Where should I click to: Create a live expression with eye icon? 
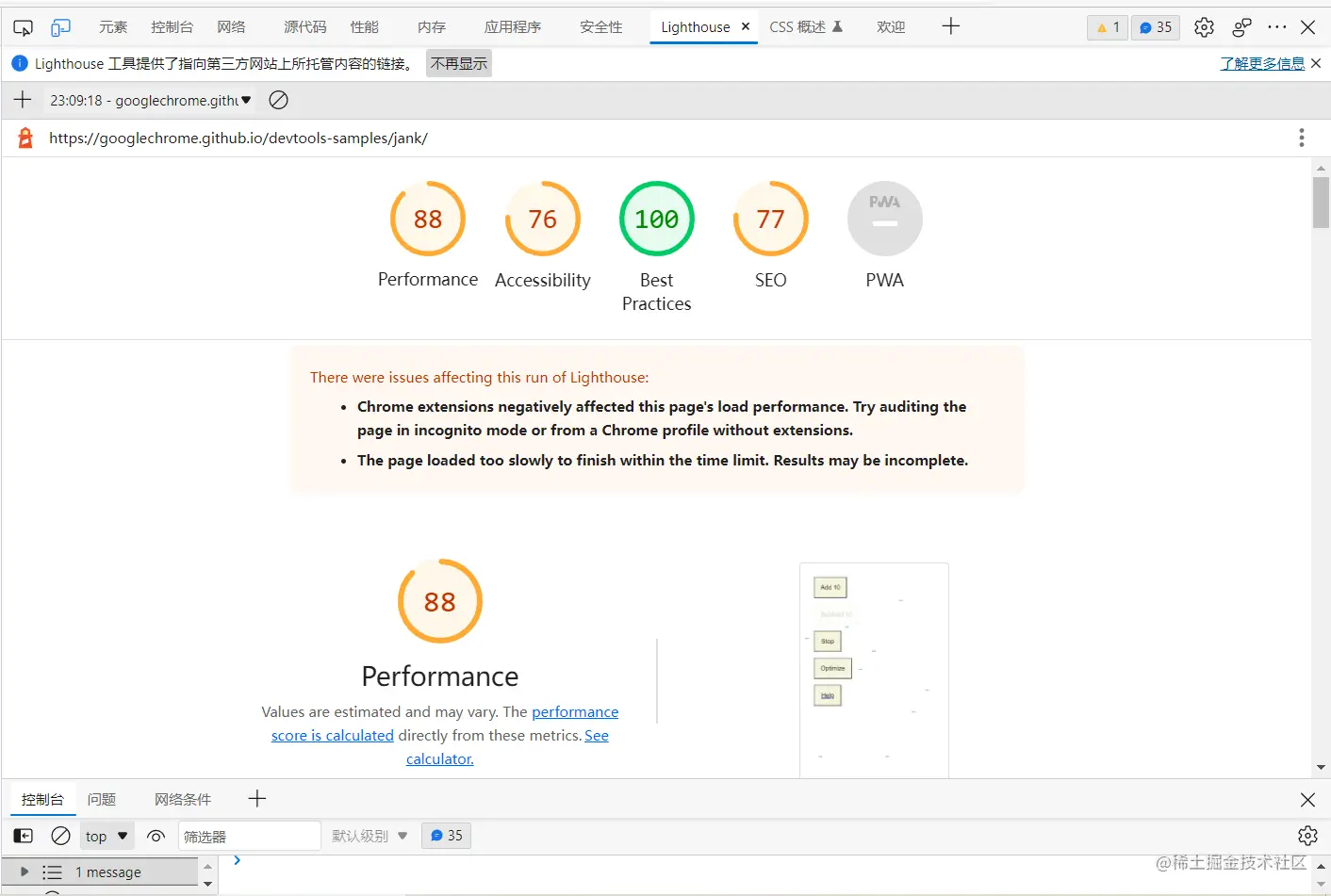[x=156, y=836]
